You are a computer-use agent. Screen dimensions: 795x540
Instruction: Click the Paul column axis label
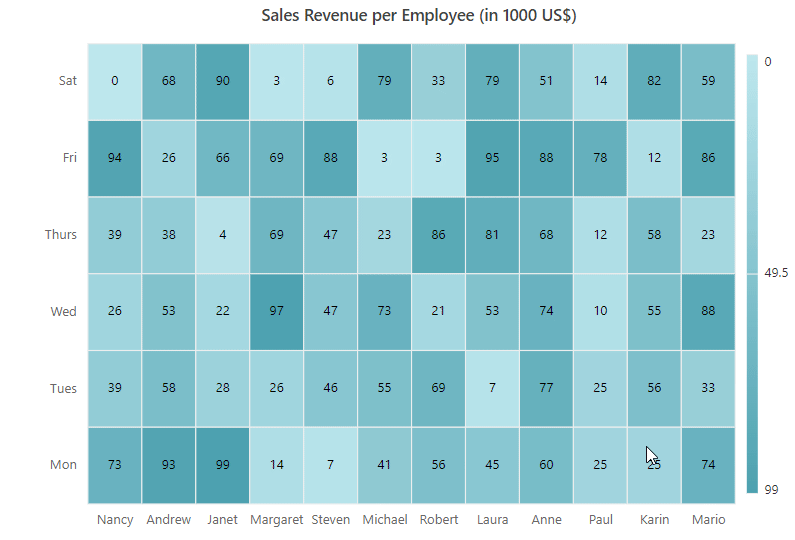click(x=601, y=520)
